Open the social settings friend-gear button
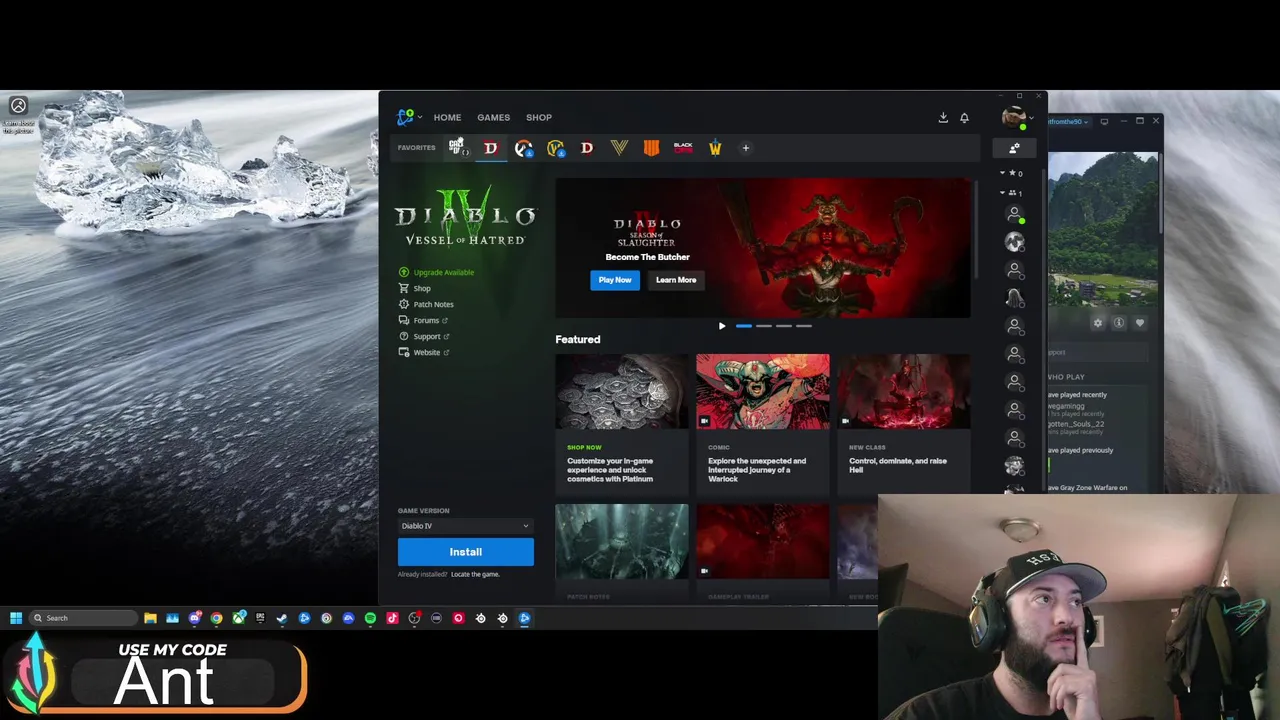1280x720 pixels. pyautogui.click(x=1014, y=148)
